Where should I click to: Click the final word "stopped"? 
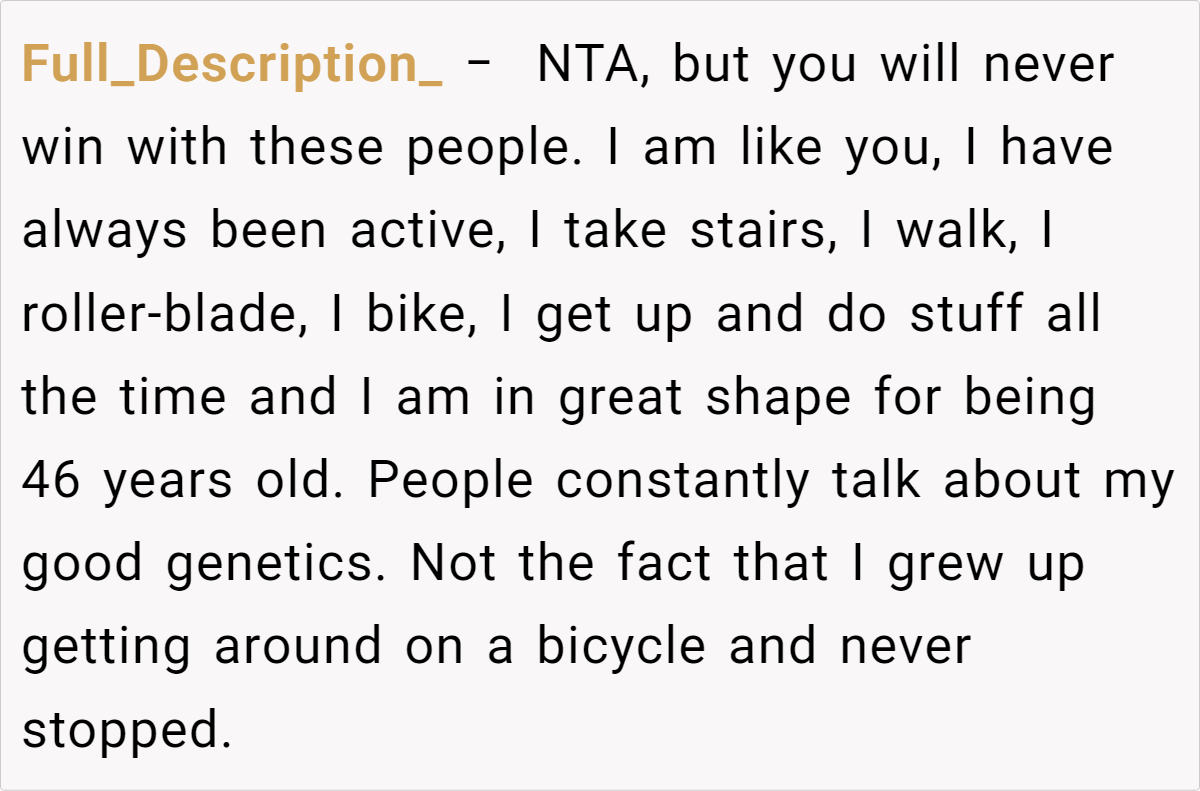(118, 730)
